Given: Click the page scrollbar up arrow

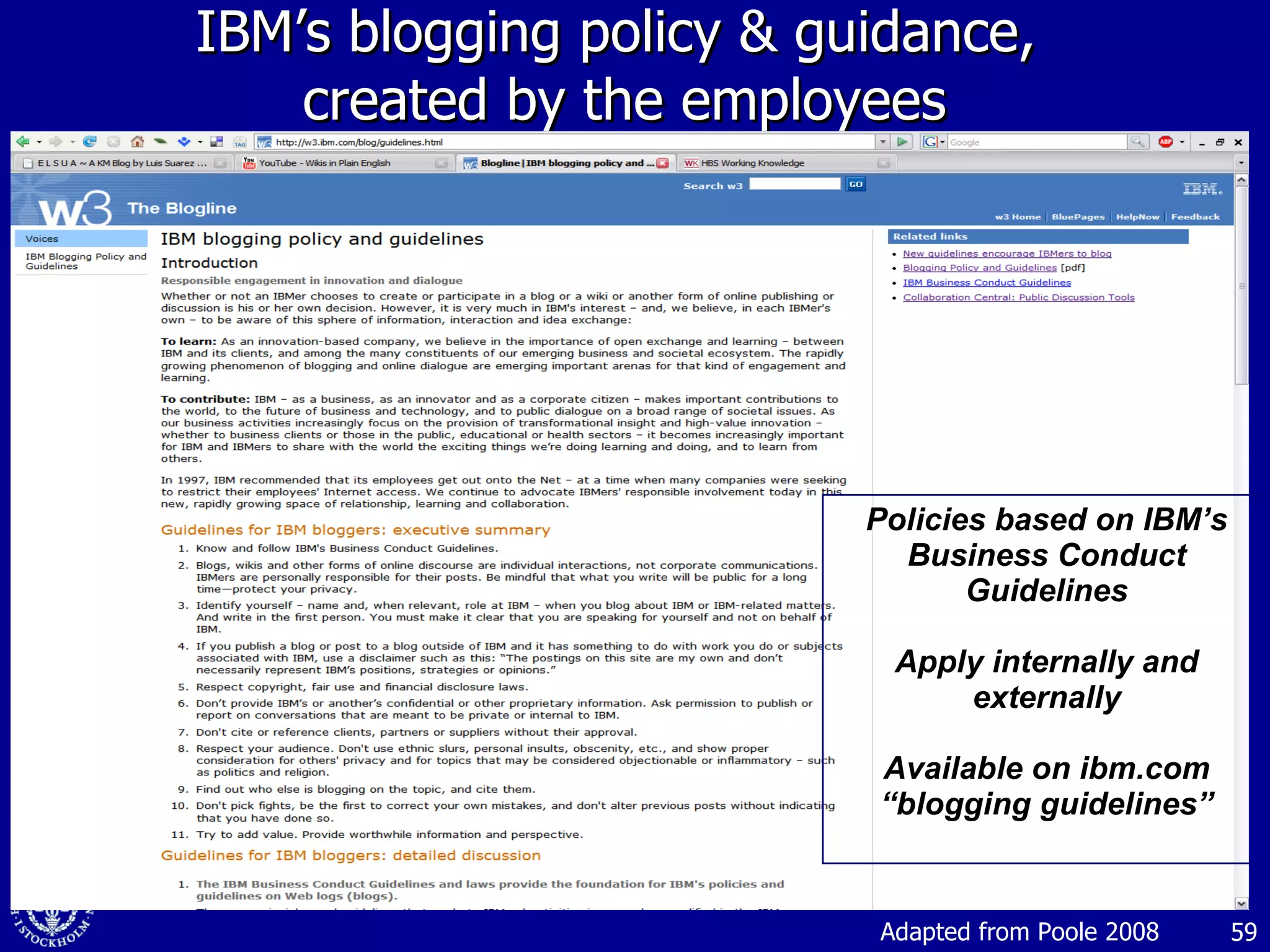Looking at the screenshot, I should pos(1241,180).
